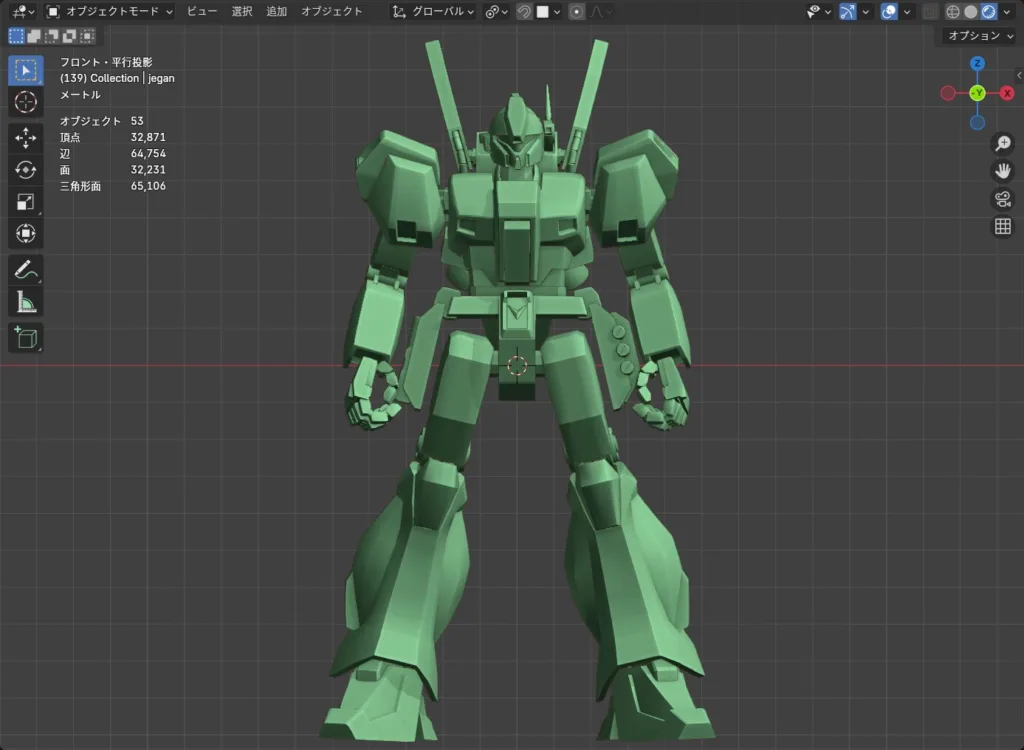
Task: Open the 追加 menu
Action: click(276, 12)
